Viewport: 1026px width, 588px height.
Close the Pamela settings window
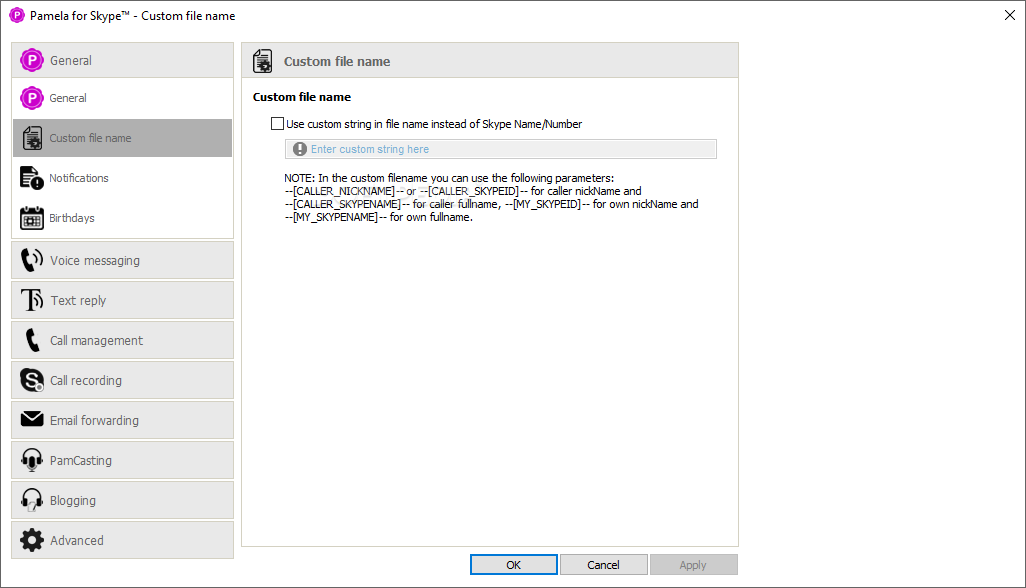tap(1010, 15)
